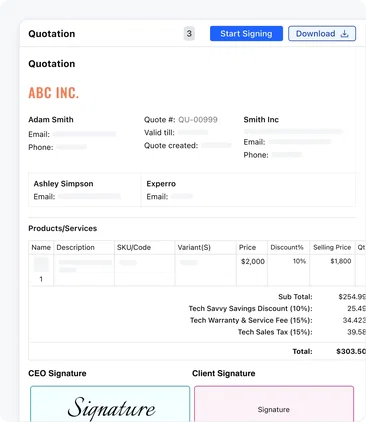Click the product thumbnail in row 1
Screen dimensions: 366x422
pyautogui.click(x=41, y=264)
